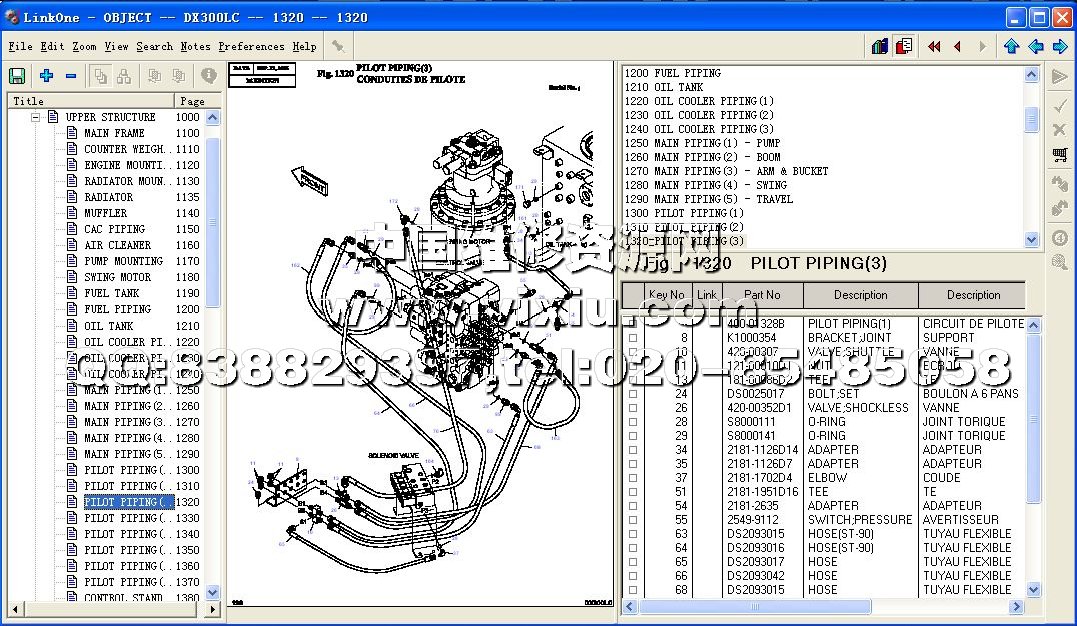Select MAIN FRAME in the tree

[114, 133]
